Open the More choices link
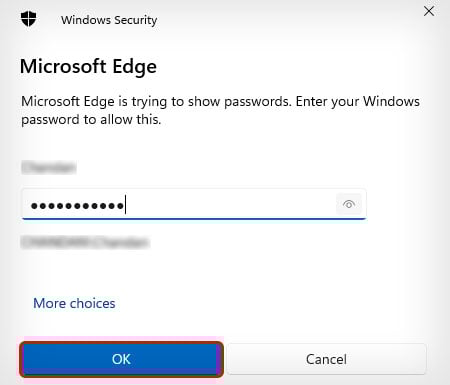The image size is (450, 385). pyautogui.click(x=74, y=303)
